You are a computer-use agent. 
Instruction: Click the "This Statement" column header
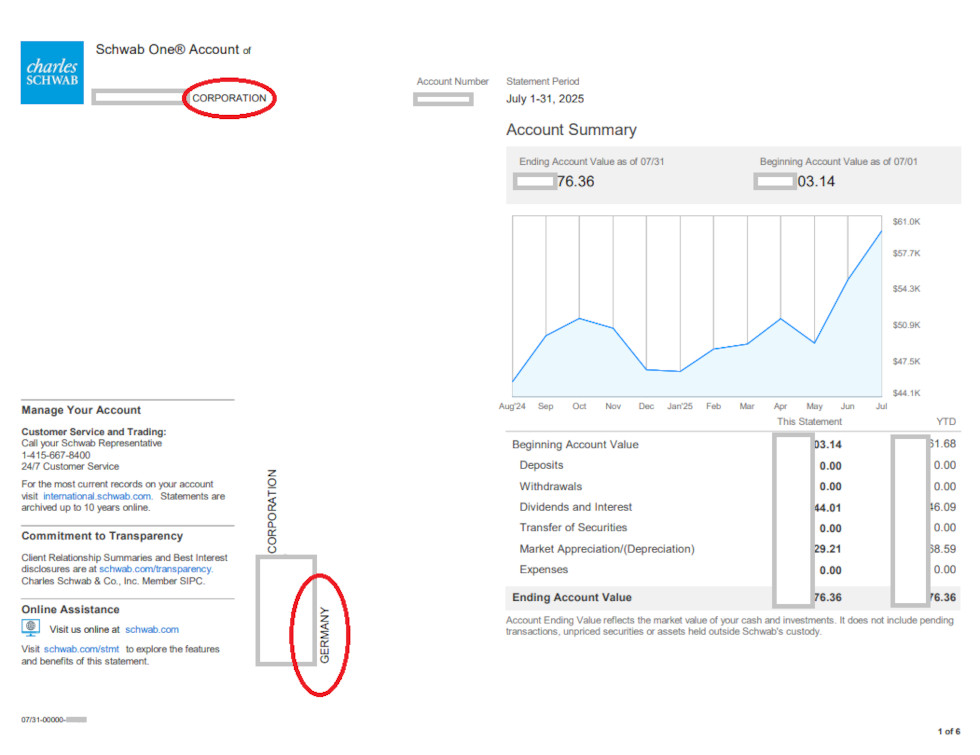click(x=809, y=422)
